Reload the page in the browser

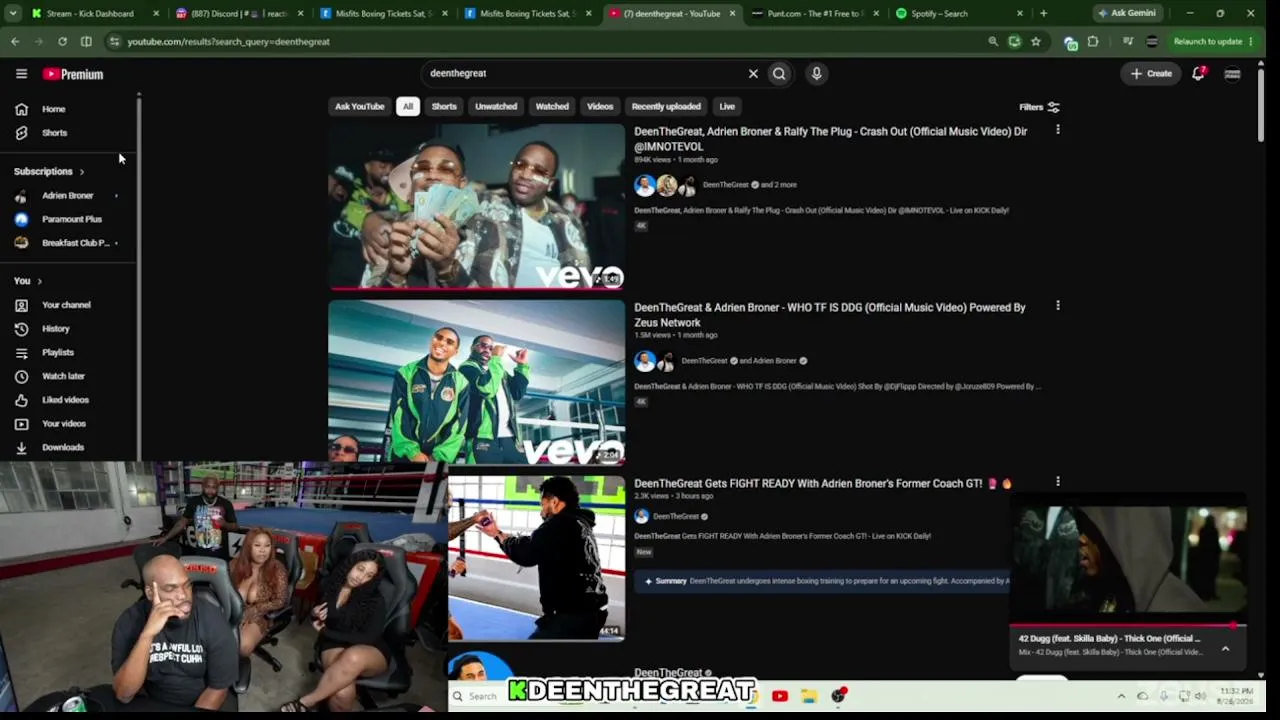(62, 41)
